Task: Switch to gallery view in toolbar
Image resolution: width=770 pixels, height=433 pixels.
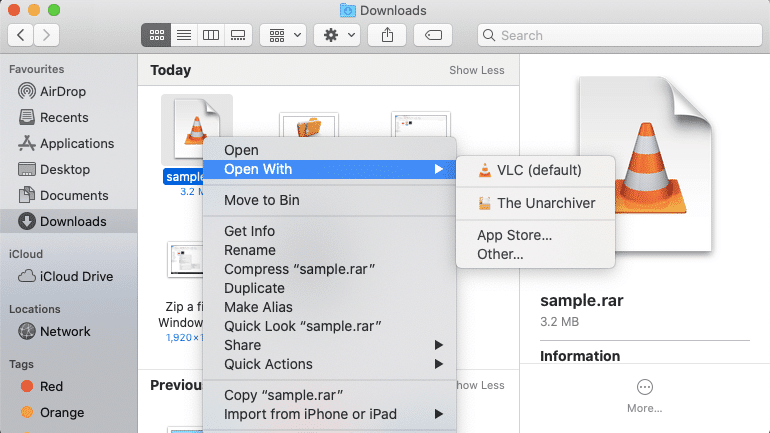Action: (x=237, y=35)
